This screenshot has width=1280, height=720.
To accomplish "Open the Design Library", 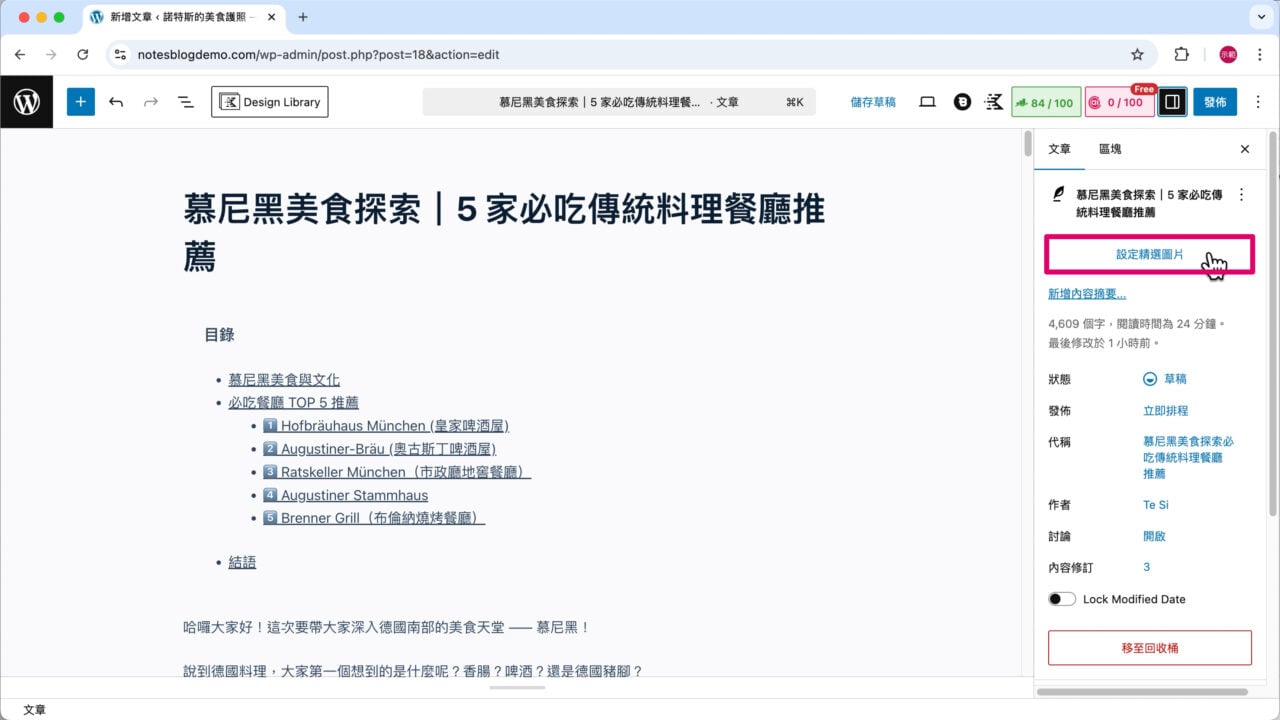I will pyautogui.click(x=269, y=101).
